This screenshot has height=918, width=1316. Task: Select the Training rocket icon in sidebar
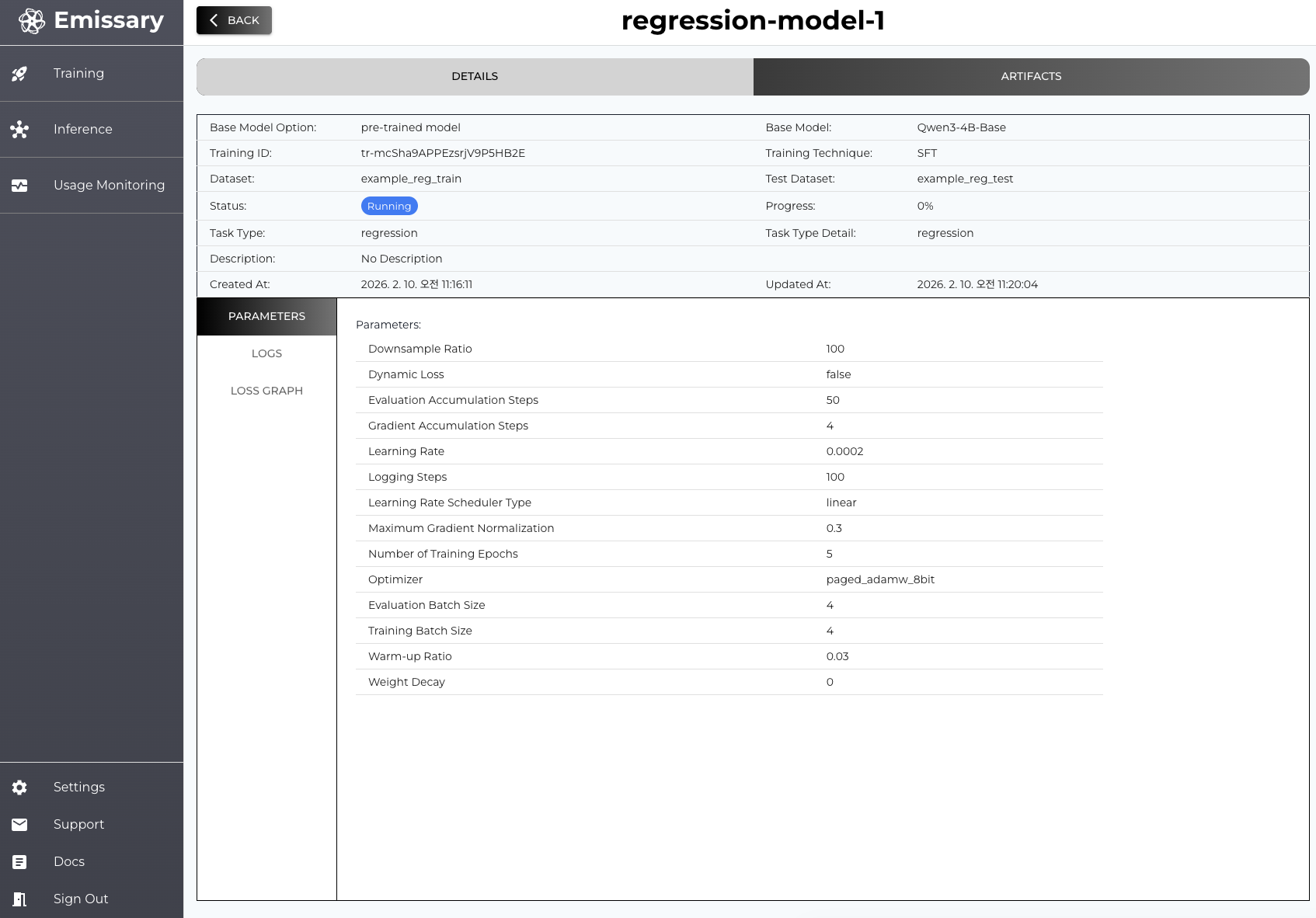[19, 73]
